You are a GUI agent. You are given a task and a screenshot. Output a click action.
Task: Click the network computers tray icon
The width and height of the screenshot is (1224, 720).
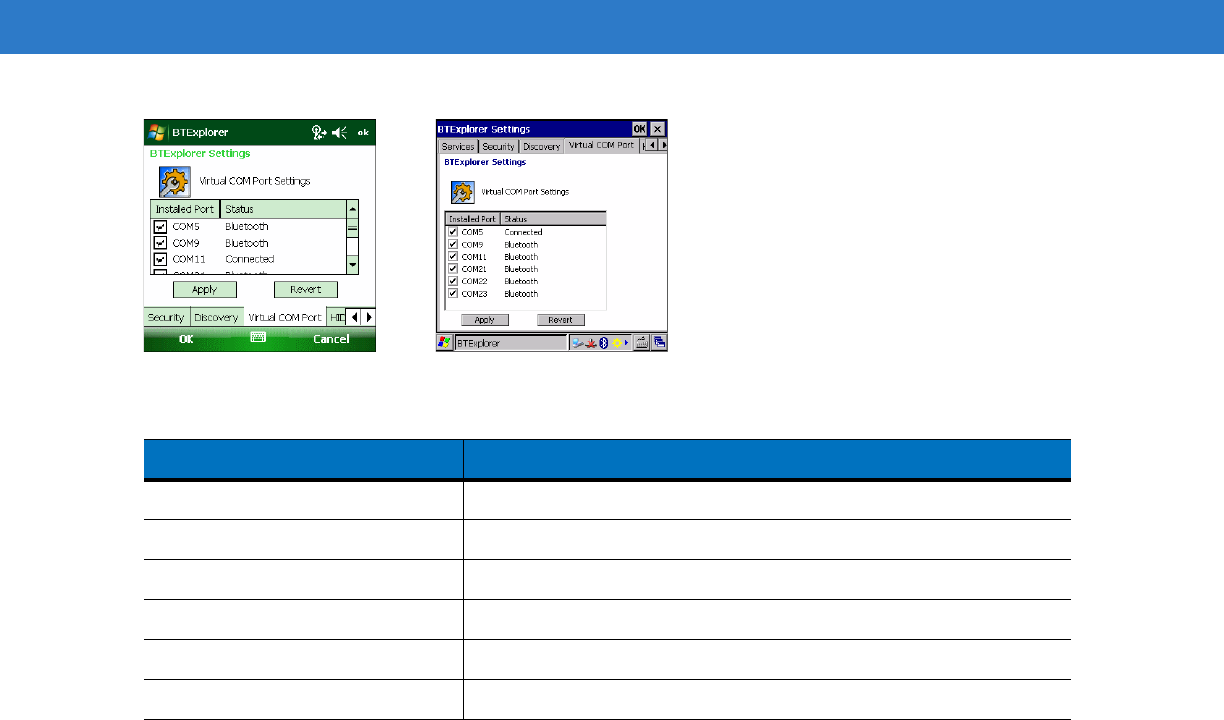(577, 343)
